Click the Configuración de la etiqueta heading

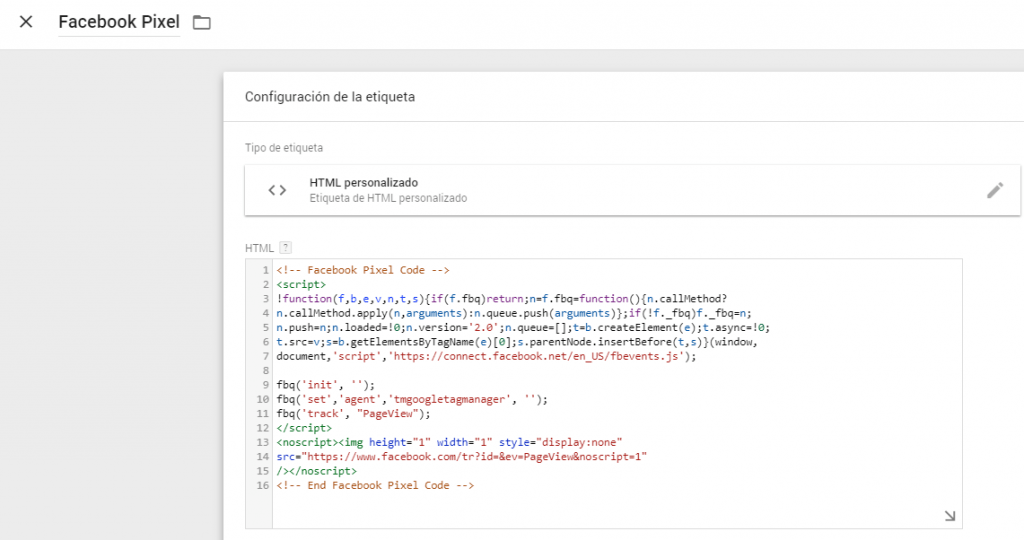[x=330, y=97]
